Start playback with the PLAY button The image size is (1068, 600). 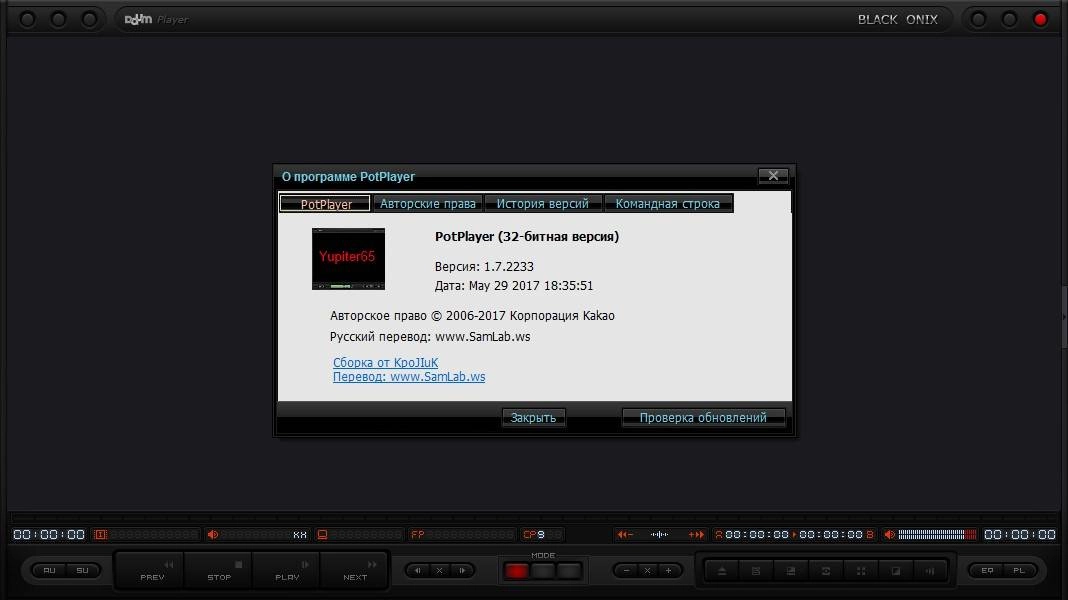pos(287,570)
